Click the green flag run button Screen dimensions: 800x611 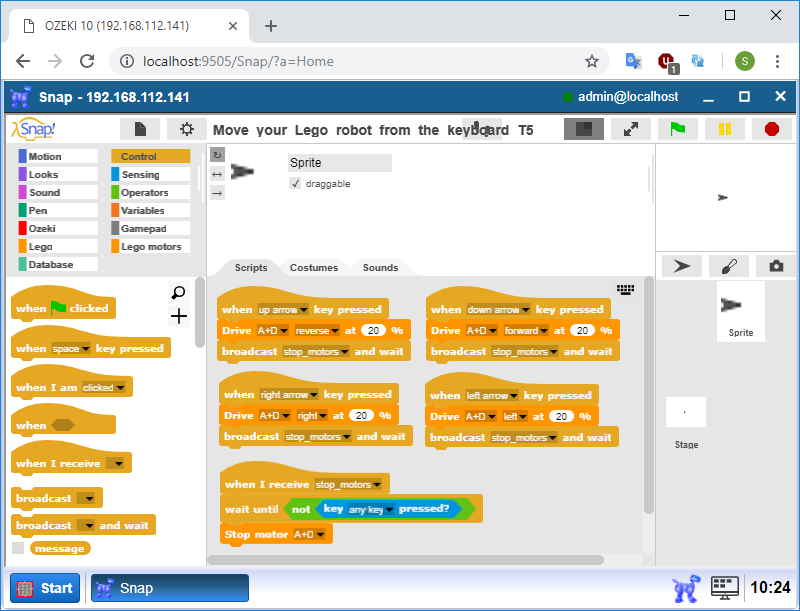click(x=678, y=129)
